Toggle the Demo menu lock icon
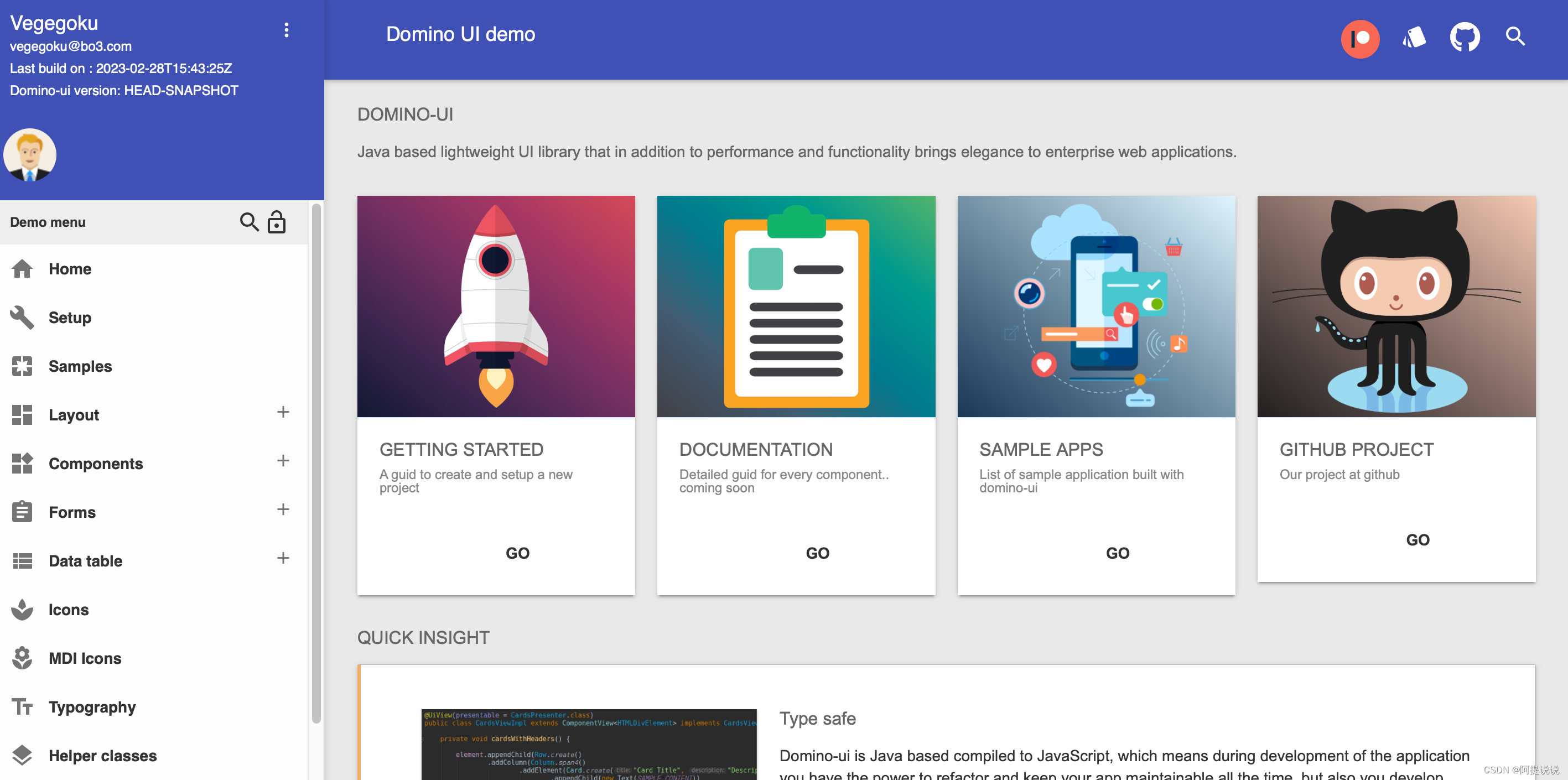This screenshot has height=780, width=1568. pyautogui.click(x=276, y=222)
